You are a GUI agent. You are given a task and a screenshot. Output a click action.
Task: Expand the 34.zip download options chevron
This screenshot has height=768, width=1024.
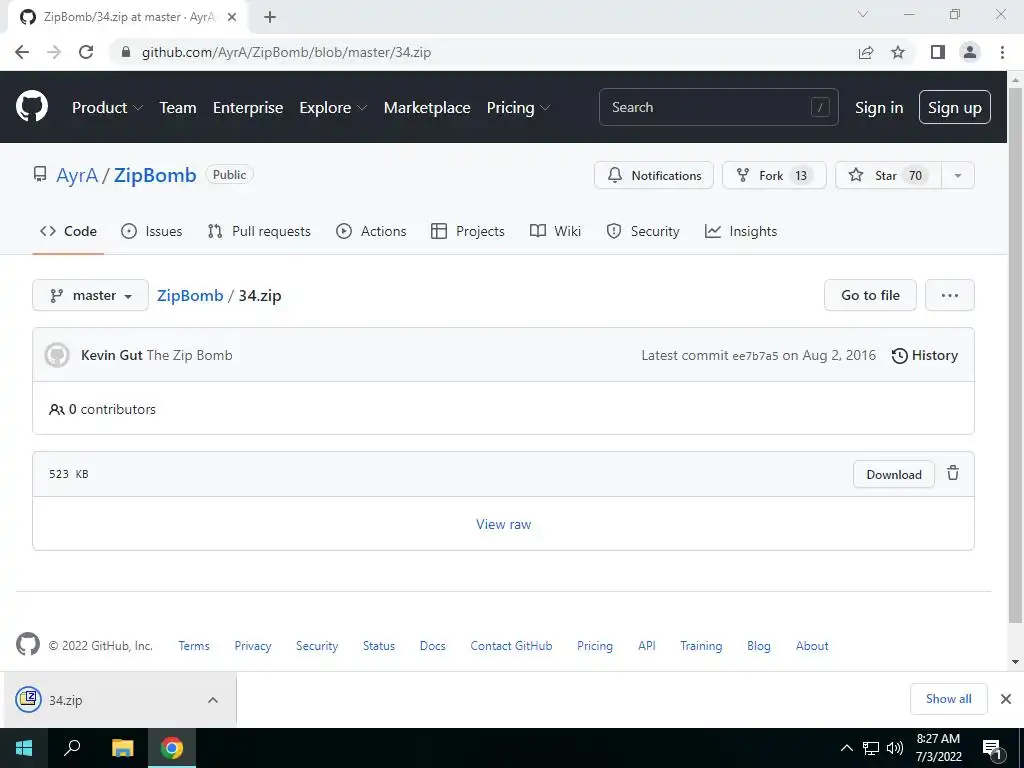(x=213, y=700)
